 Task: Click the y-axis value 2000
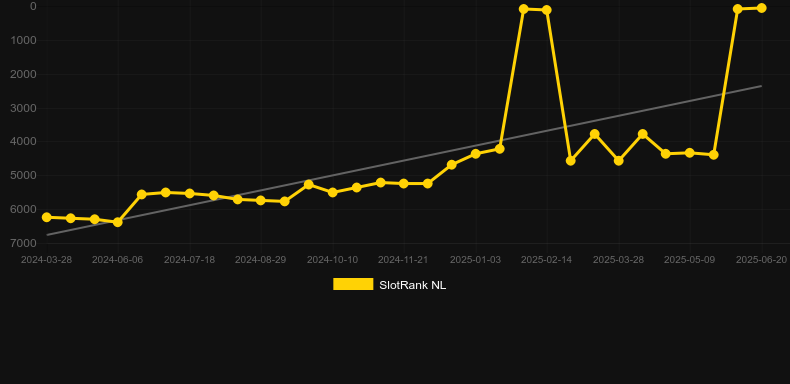click(23, 74)
